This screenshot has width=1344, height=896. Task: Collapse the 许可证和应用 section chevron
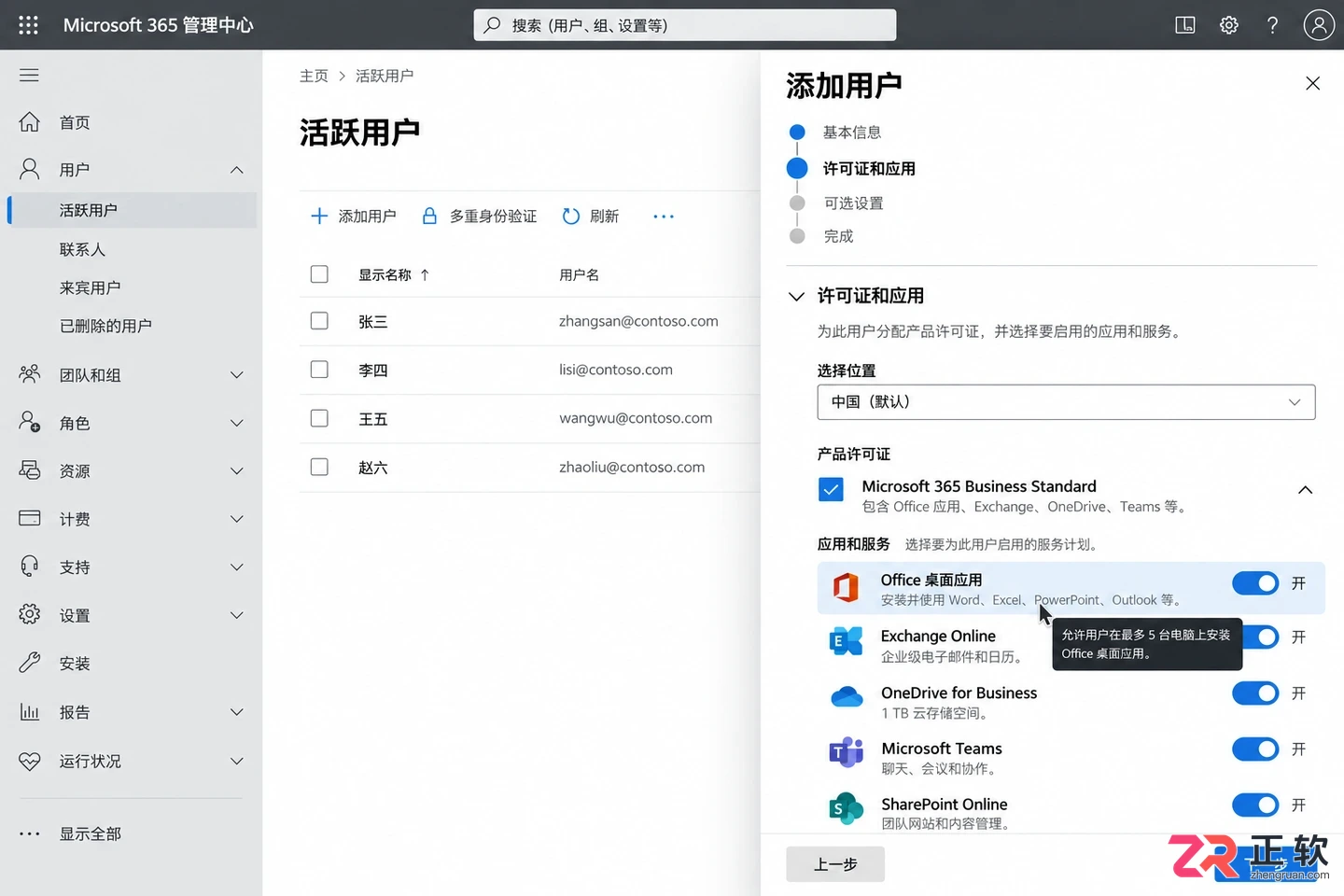tap(796, 297)
